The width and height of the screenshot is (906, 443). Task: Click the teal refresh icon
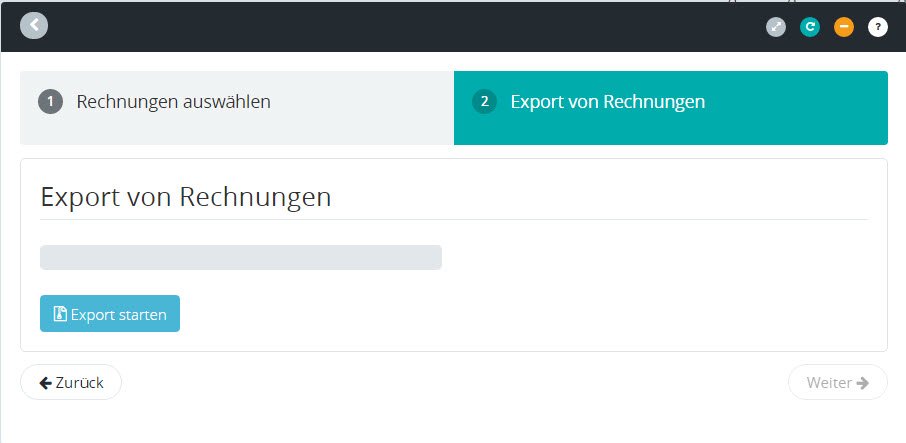(x=810, y=27)
